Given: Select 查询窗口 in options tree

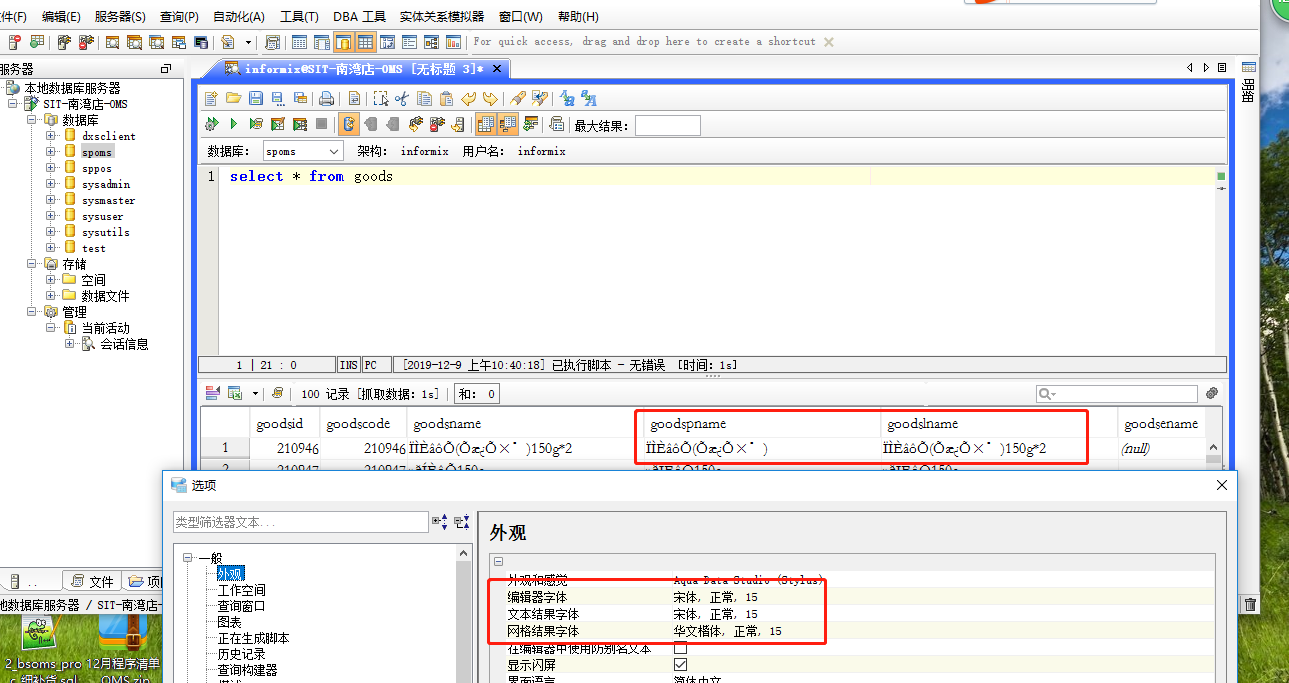Looking at the screenshot, I should click(242, 606).
